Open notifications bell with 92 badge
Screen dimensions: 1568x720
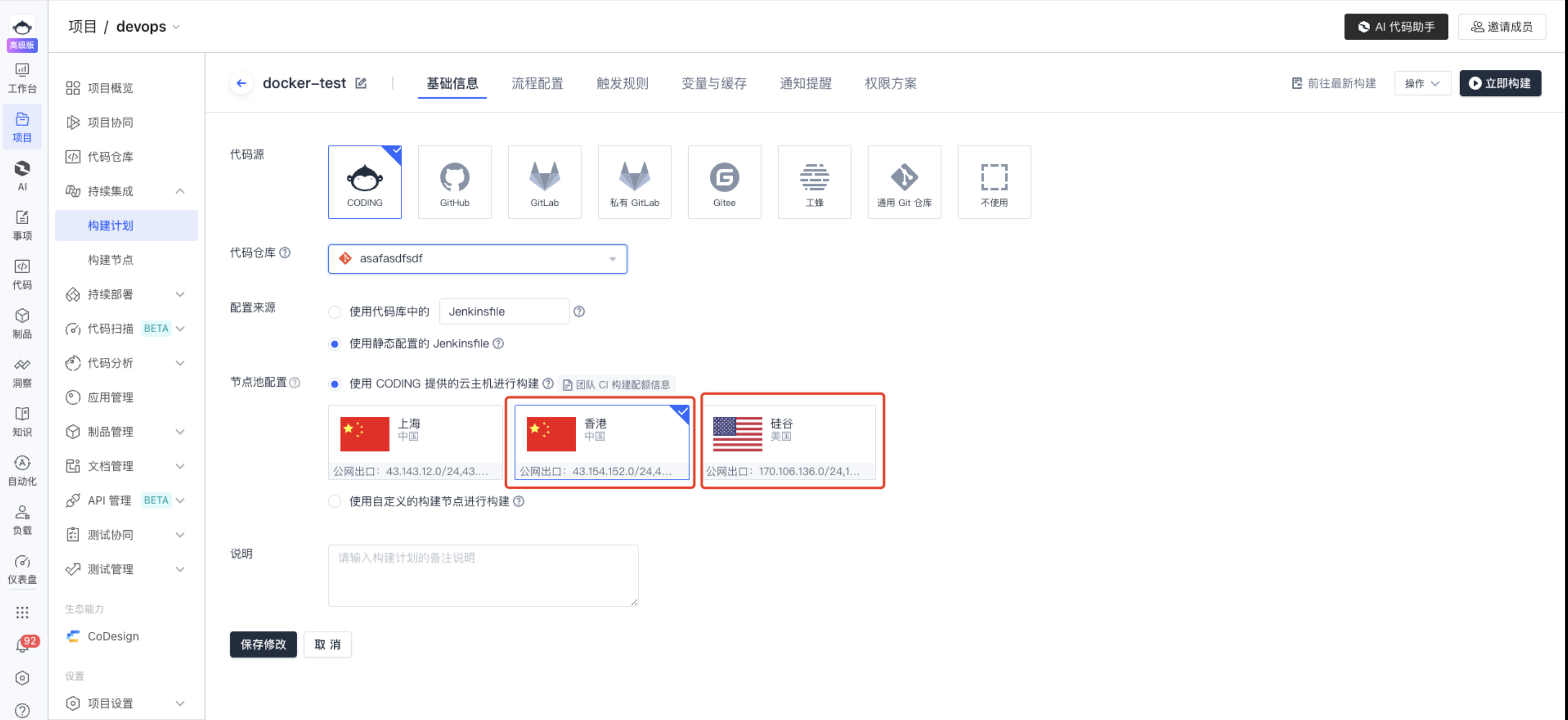(22, 646)
